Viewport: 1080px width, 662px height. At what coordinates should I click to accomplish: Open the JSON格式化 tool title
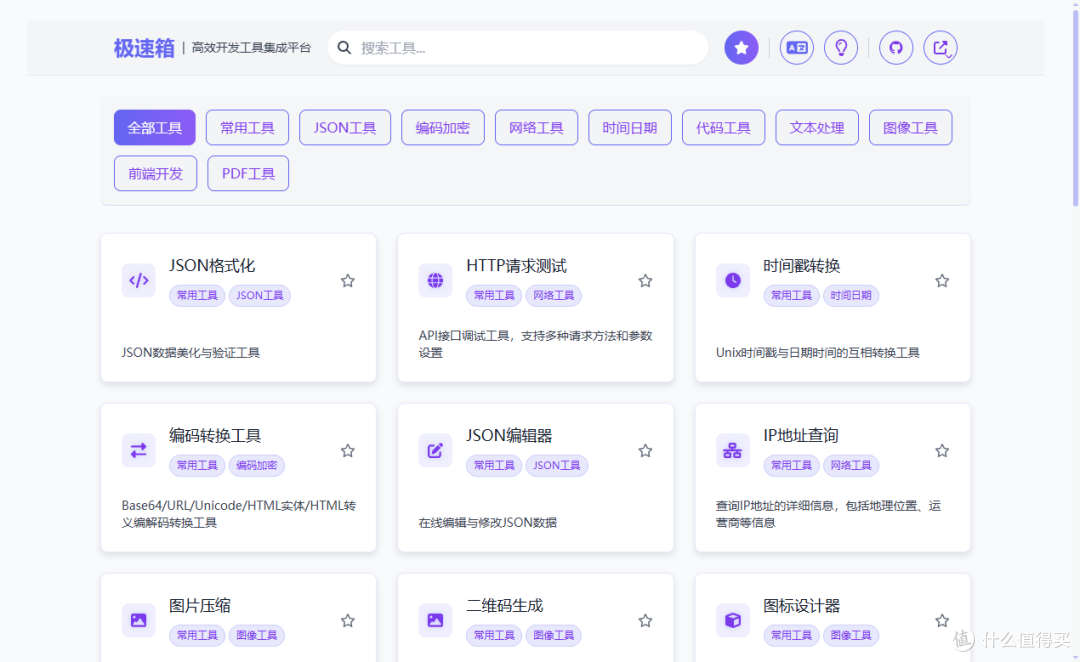(212, 265)
